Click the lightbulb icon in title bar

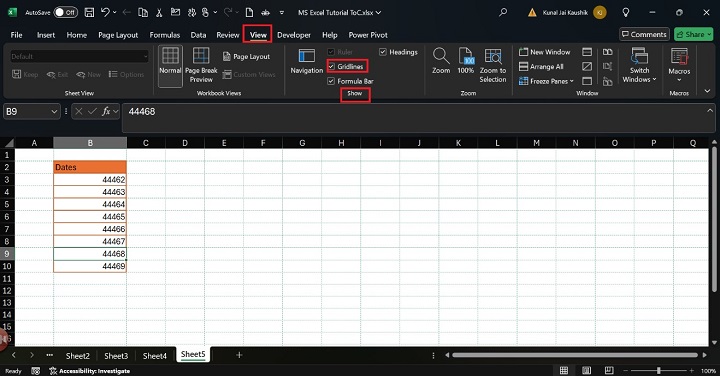(x=625, y=12)
